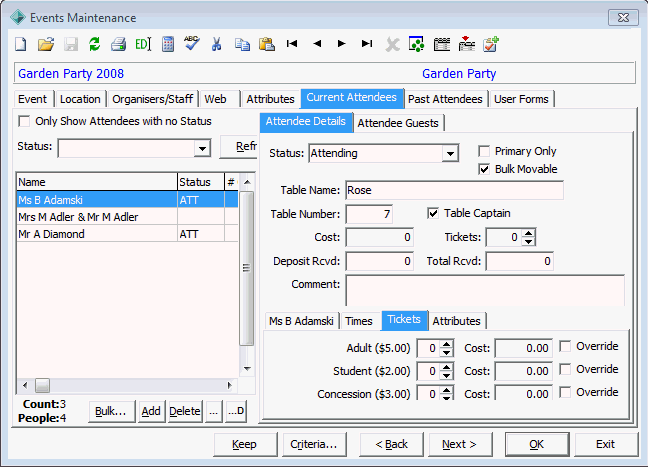Switch to the Past Attendees tab
The width and height of the screenshot is (648, 467).
(x=445, y=99)
